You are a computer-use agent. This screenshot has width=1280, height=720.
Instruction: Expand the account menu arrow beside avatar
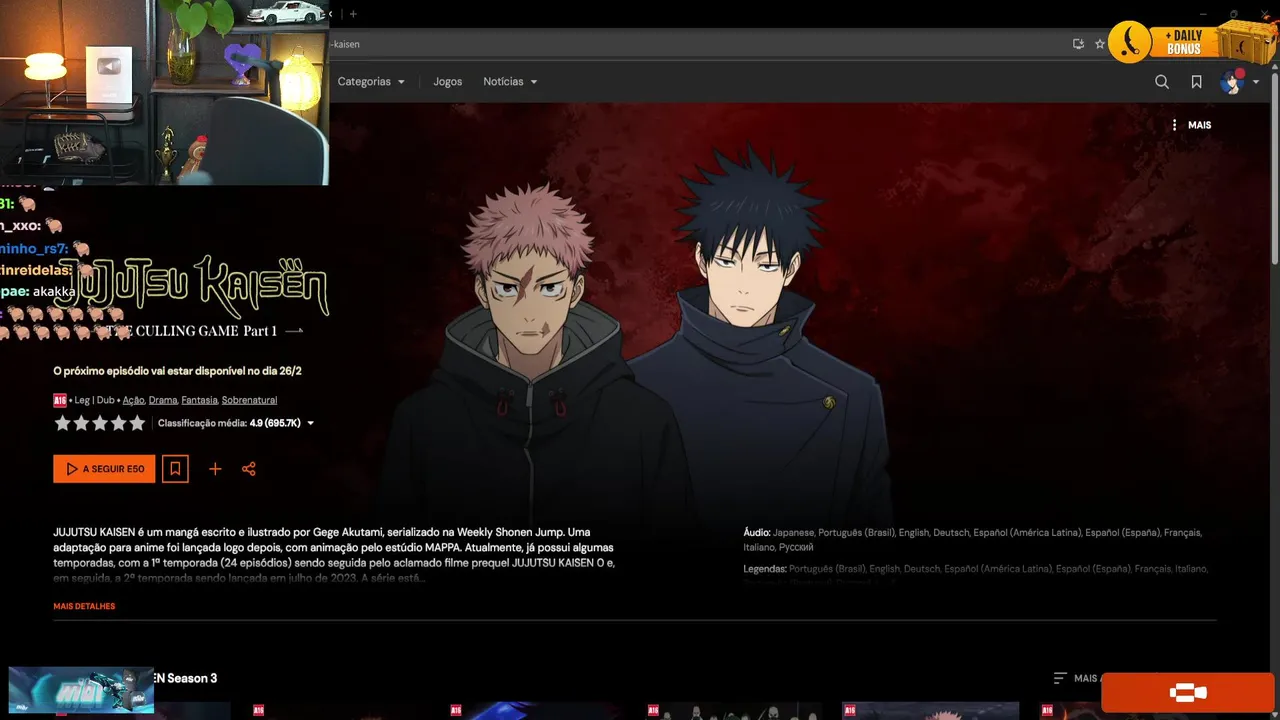[1256, 82]
